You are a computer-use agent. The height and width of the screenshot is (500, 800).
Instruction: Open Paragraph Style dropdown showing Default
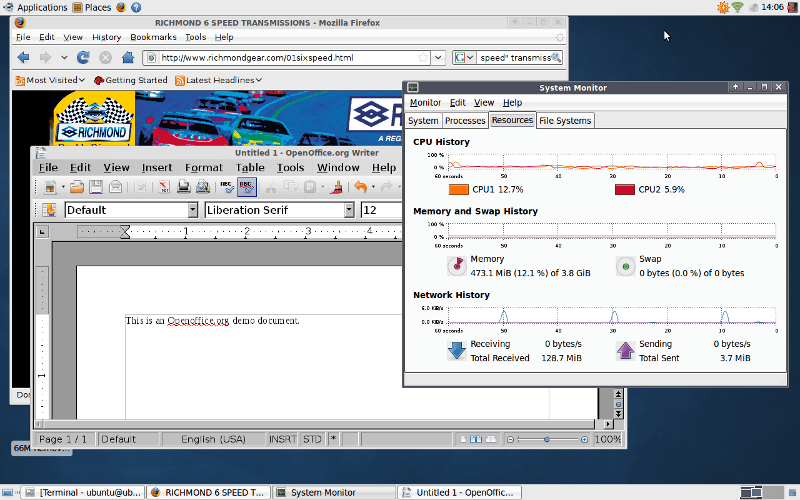(x=192, y=210)
